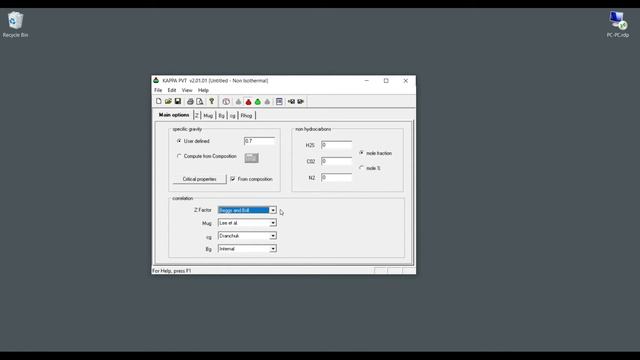Click the 'For Help, press F1' status text
The width and height of the screenshot is (640, 360).
click(171, 271)
